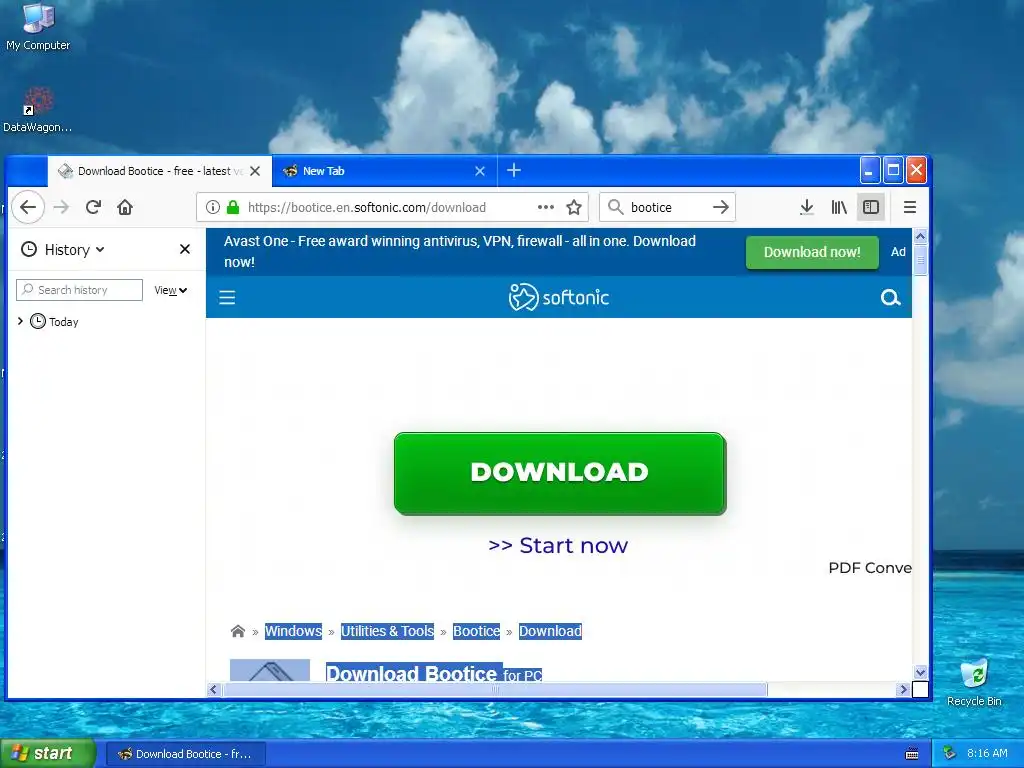Open the Firefox hamburger menu
Image resolution: width=1024 pixels, height=768 pixels.
909,208
